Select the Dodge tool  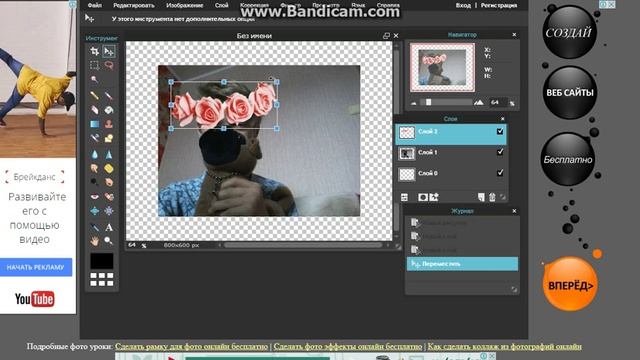95,182
